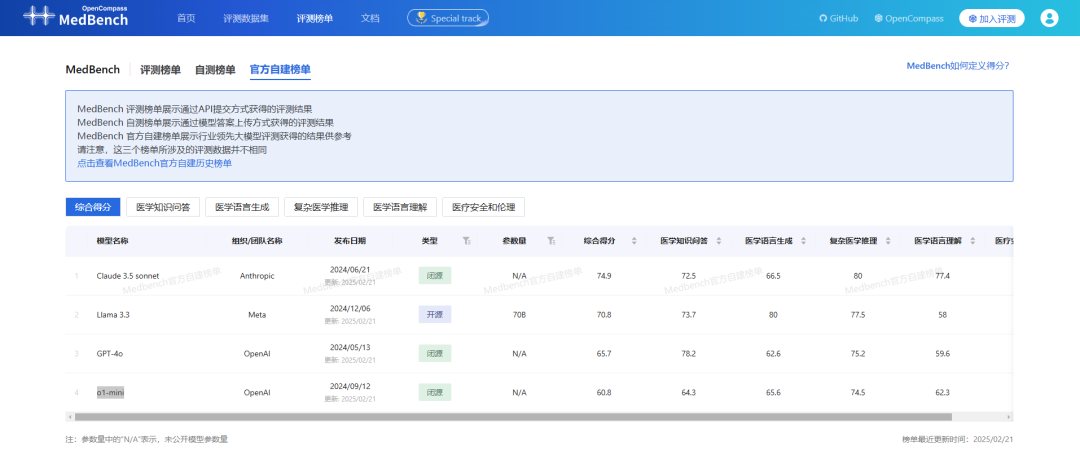The width and height of the screenshot is (1080, 468).
Task: Open the filter icon in 类型 column
Action: (467, 241)
